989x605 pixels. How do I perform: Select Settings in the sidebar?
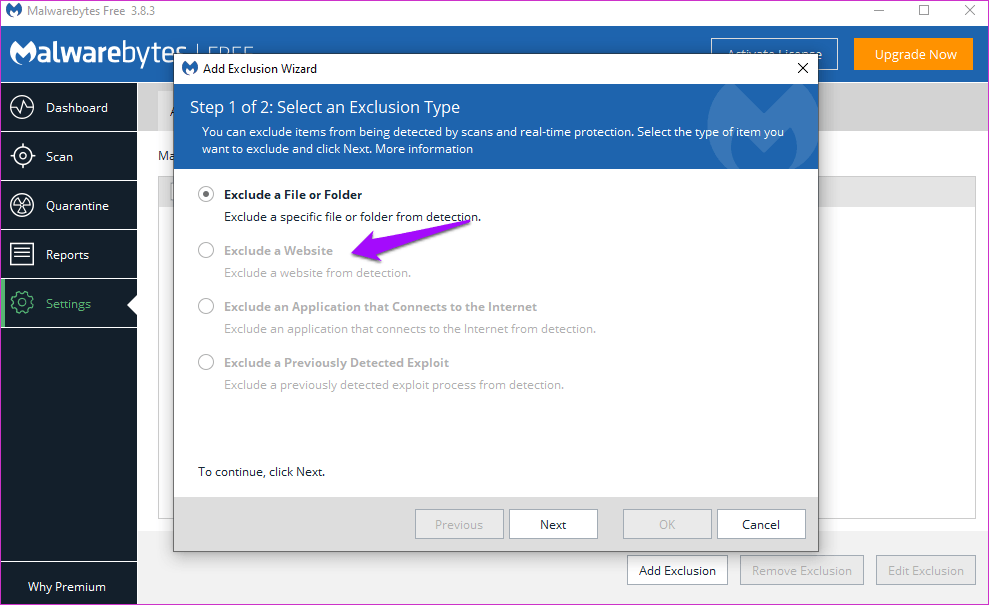coord(69,303)
